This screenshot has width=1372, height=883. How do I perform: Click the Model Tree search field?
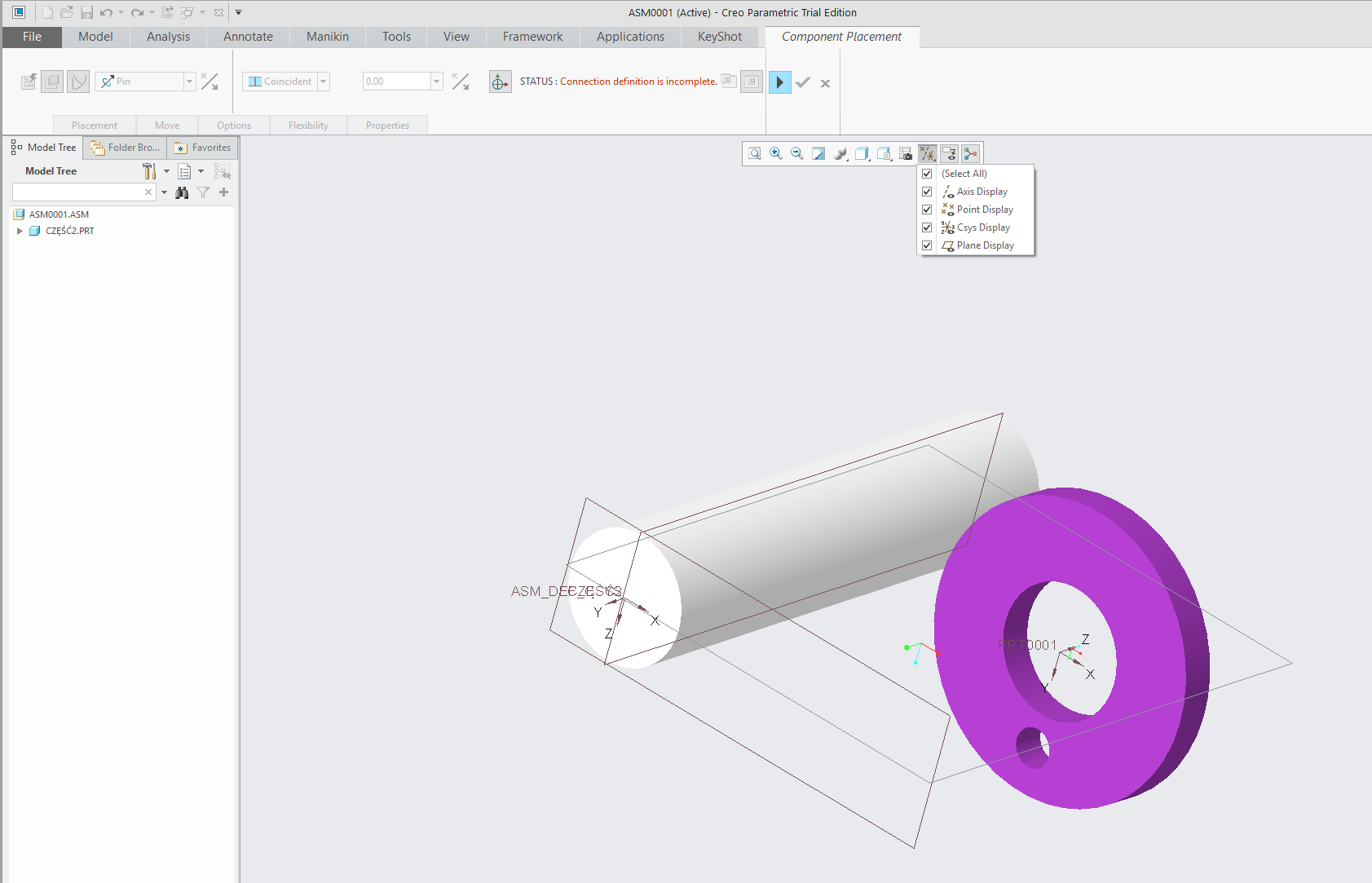point(77,192)
